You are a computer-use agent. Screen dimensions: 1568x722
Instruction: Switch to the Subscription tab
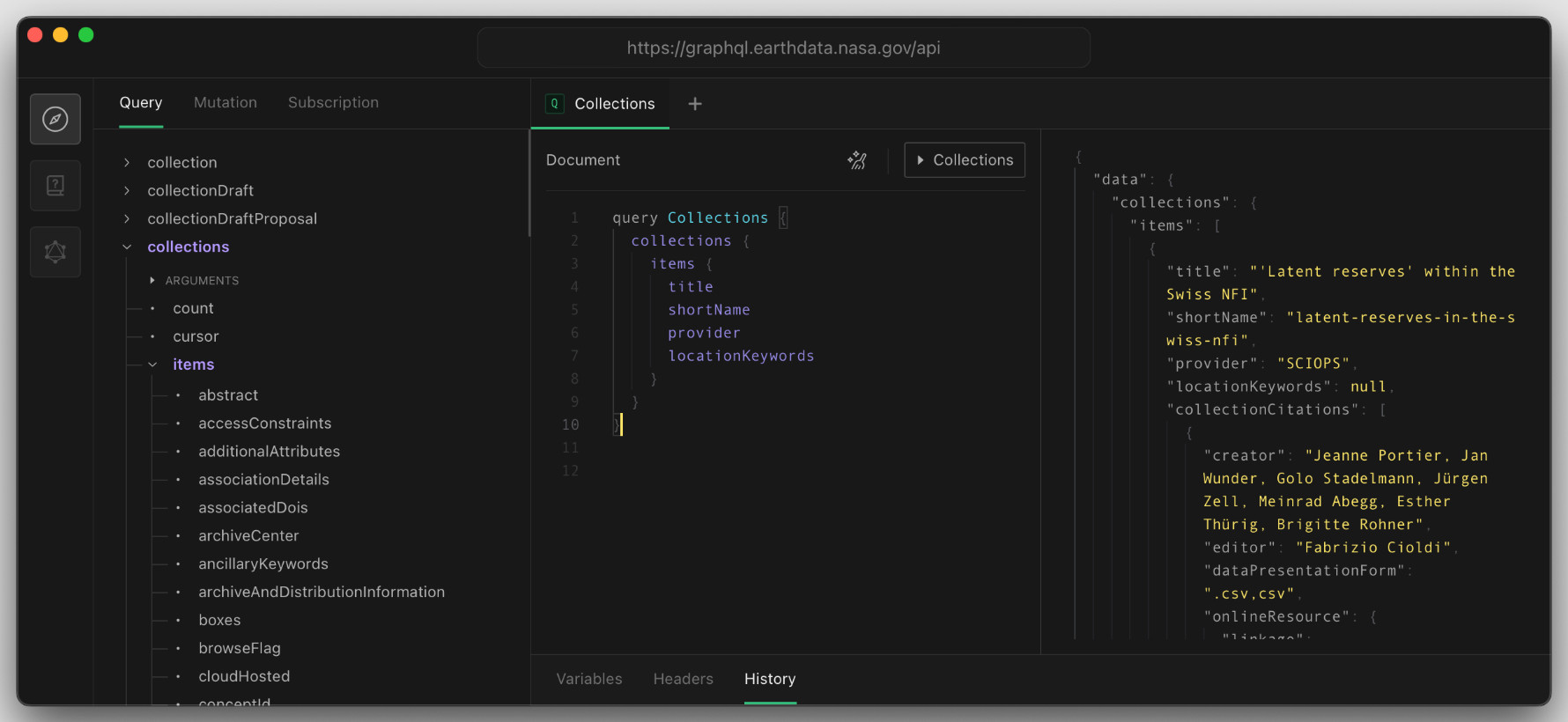click(x=333, y=102)
